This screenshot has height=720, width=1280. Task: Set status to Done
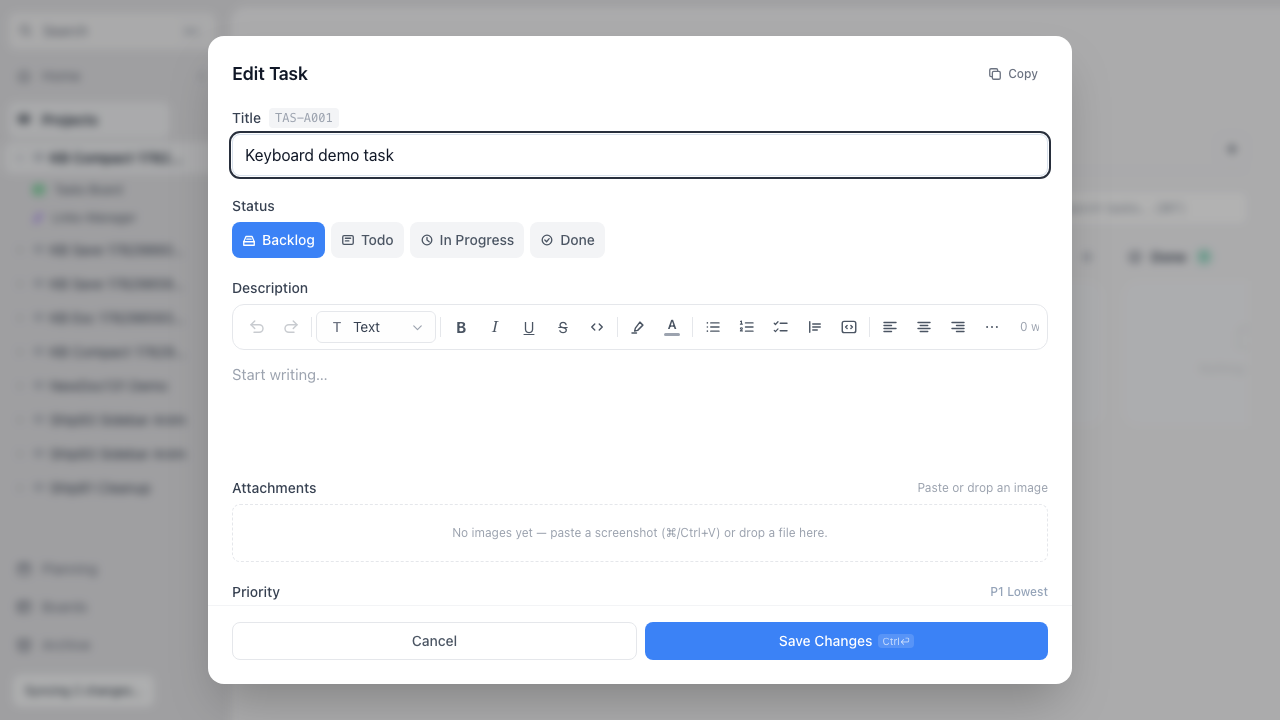pos(567,240)
